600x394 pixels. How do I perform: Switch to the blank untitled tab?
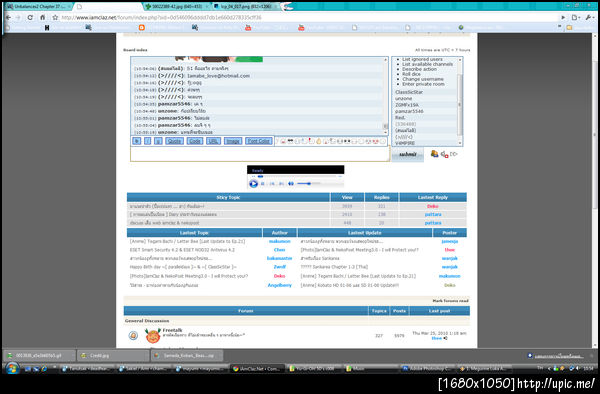click(x=108, y=7)
